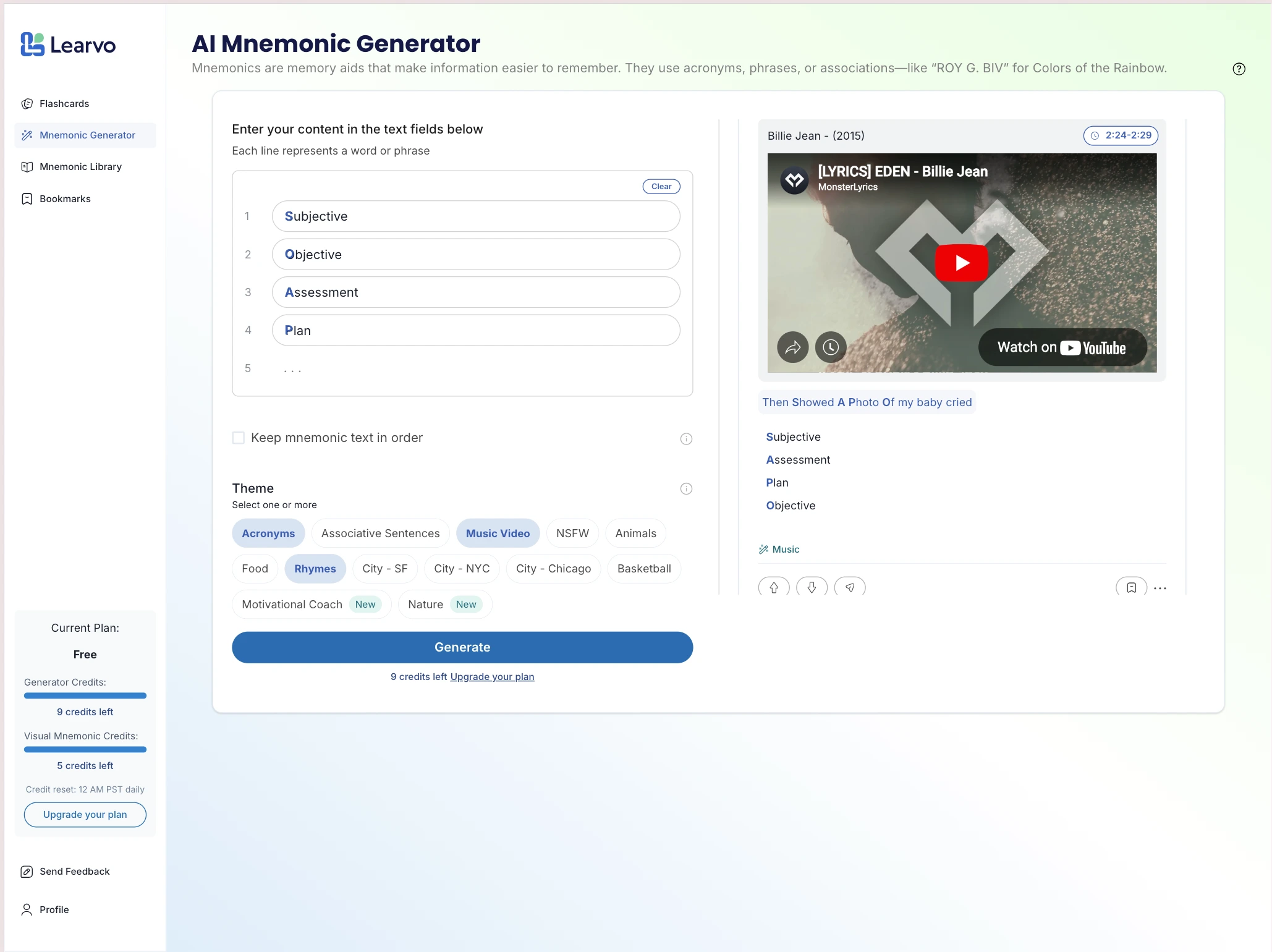Open the three-dot more options menu
The height and width of the screenshot is (952, 1272).
[x=1160, y=588]
